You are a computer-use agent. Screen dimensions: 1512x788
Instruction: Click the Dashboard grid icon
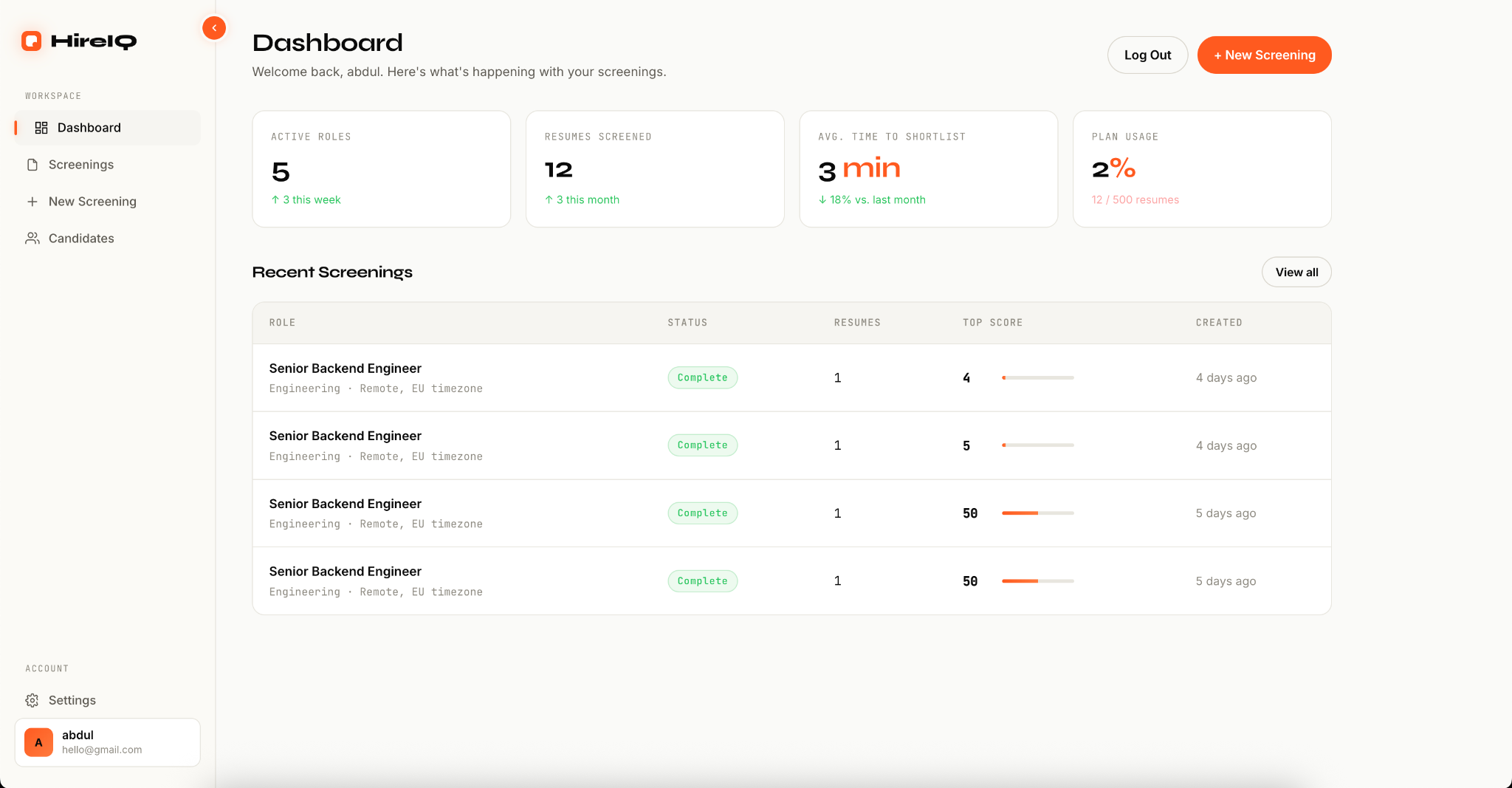[41, 128]
